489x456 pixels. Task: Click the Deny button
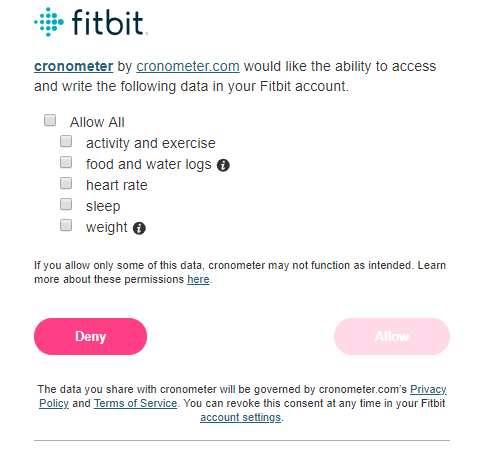(x=90, y=336)
